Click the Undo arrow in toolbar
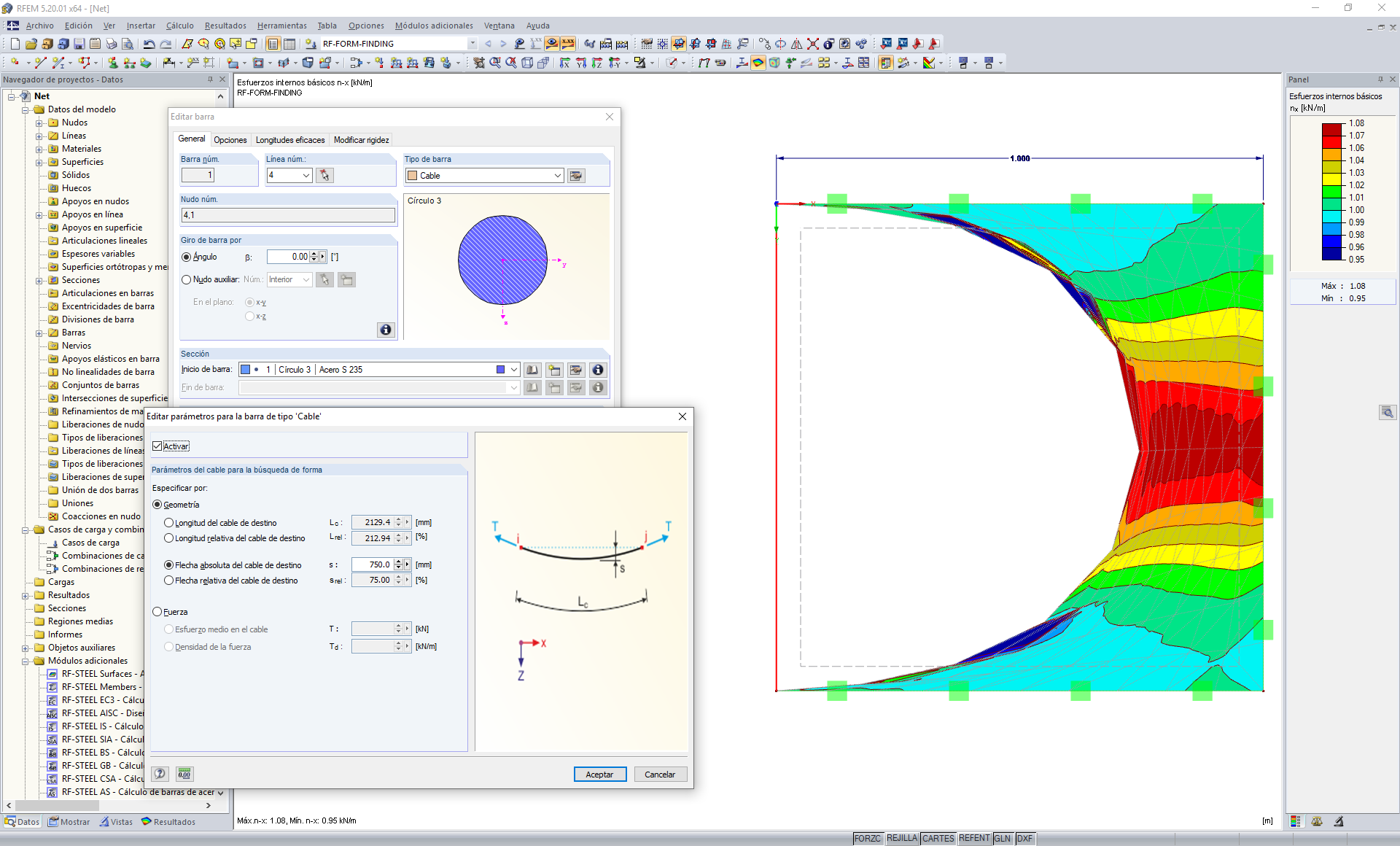 (x=149, y=44)
